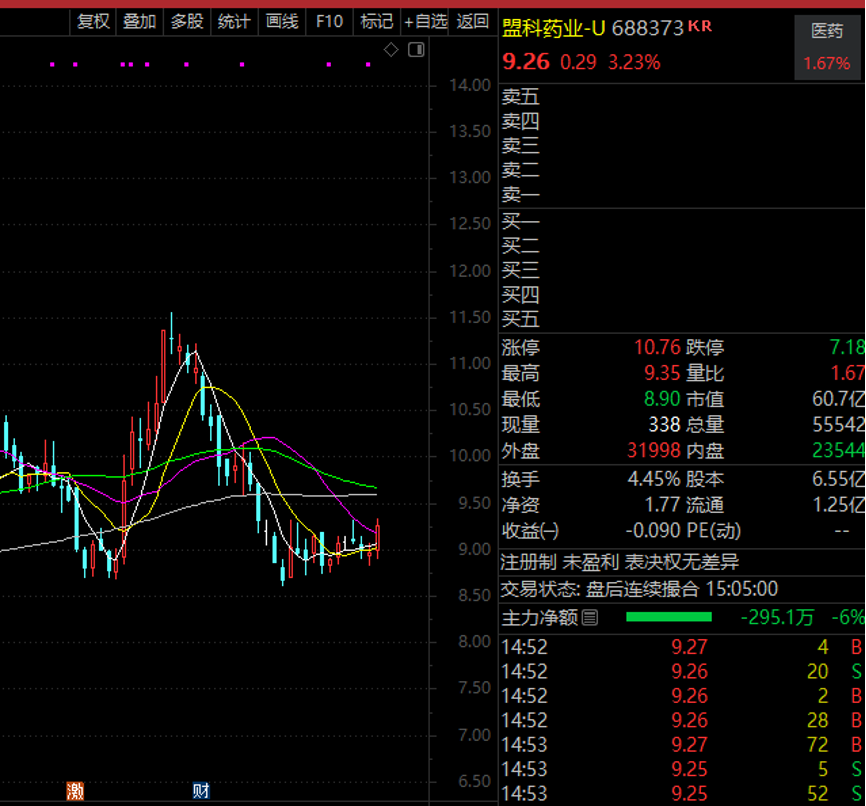Open the 多股 multi-stock view

(x=186, y=21)
